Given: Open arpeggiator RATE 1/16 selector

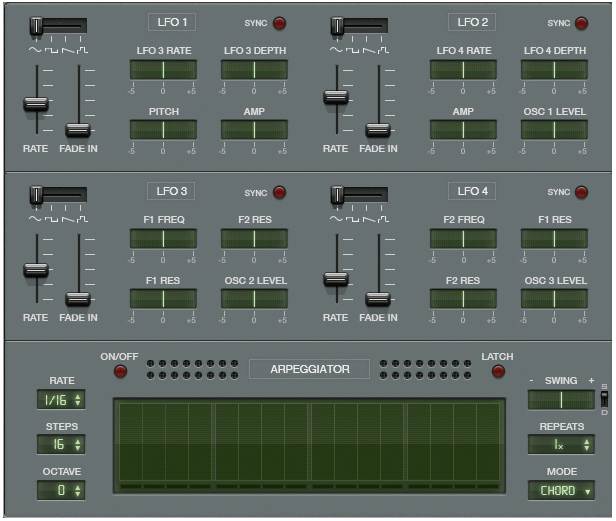Looking at the screenshot, I should (x=61, y=400).
